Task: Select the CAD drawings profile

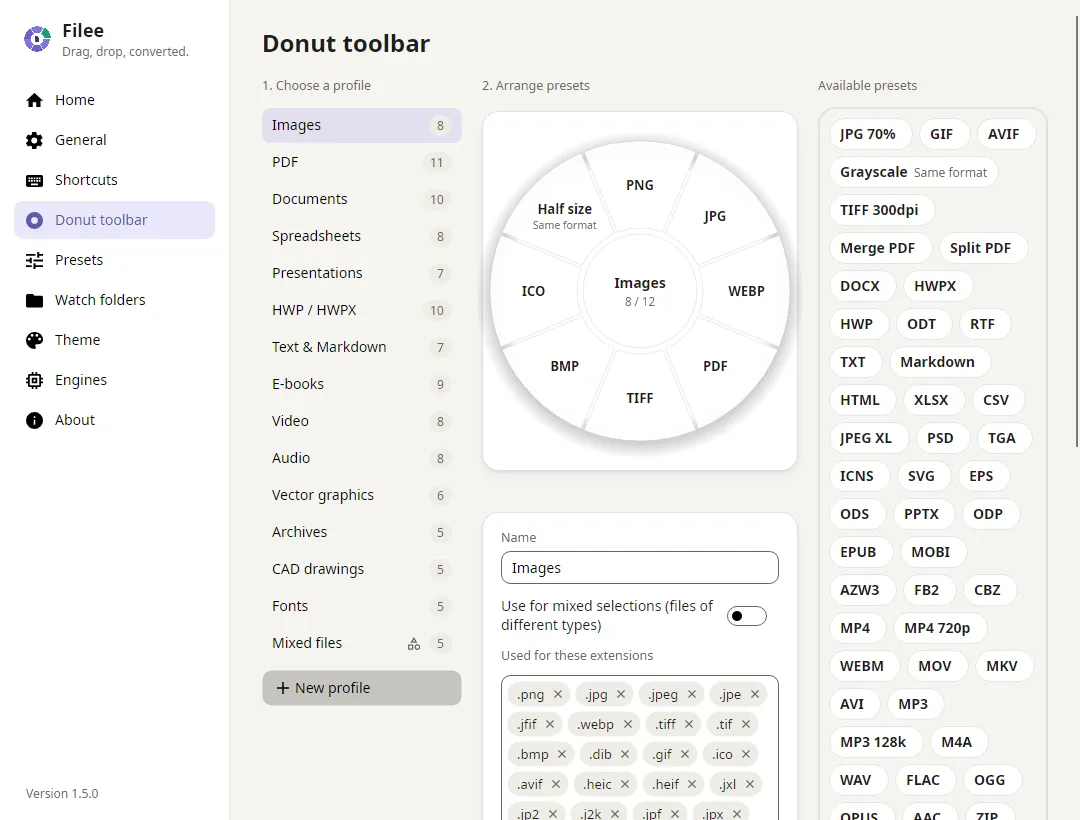Action: tap(362, 569)
